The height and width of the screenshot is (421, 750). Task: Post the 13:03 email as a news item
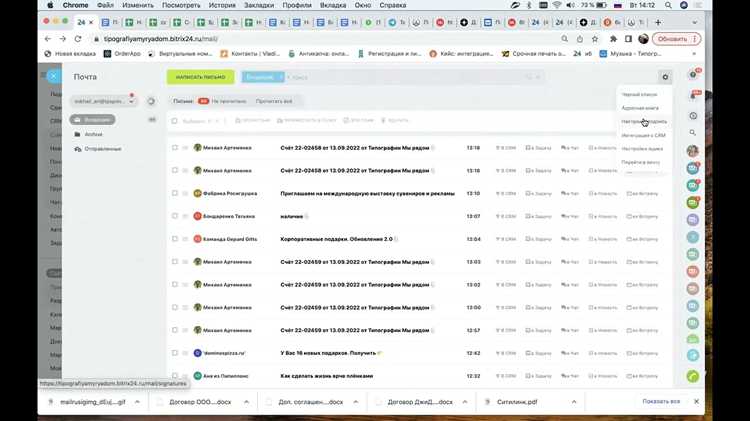click(x=603, y=262)
